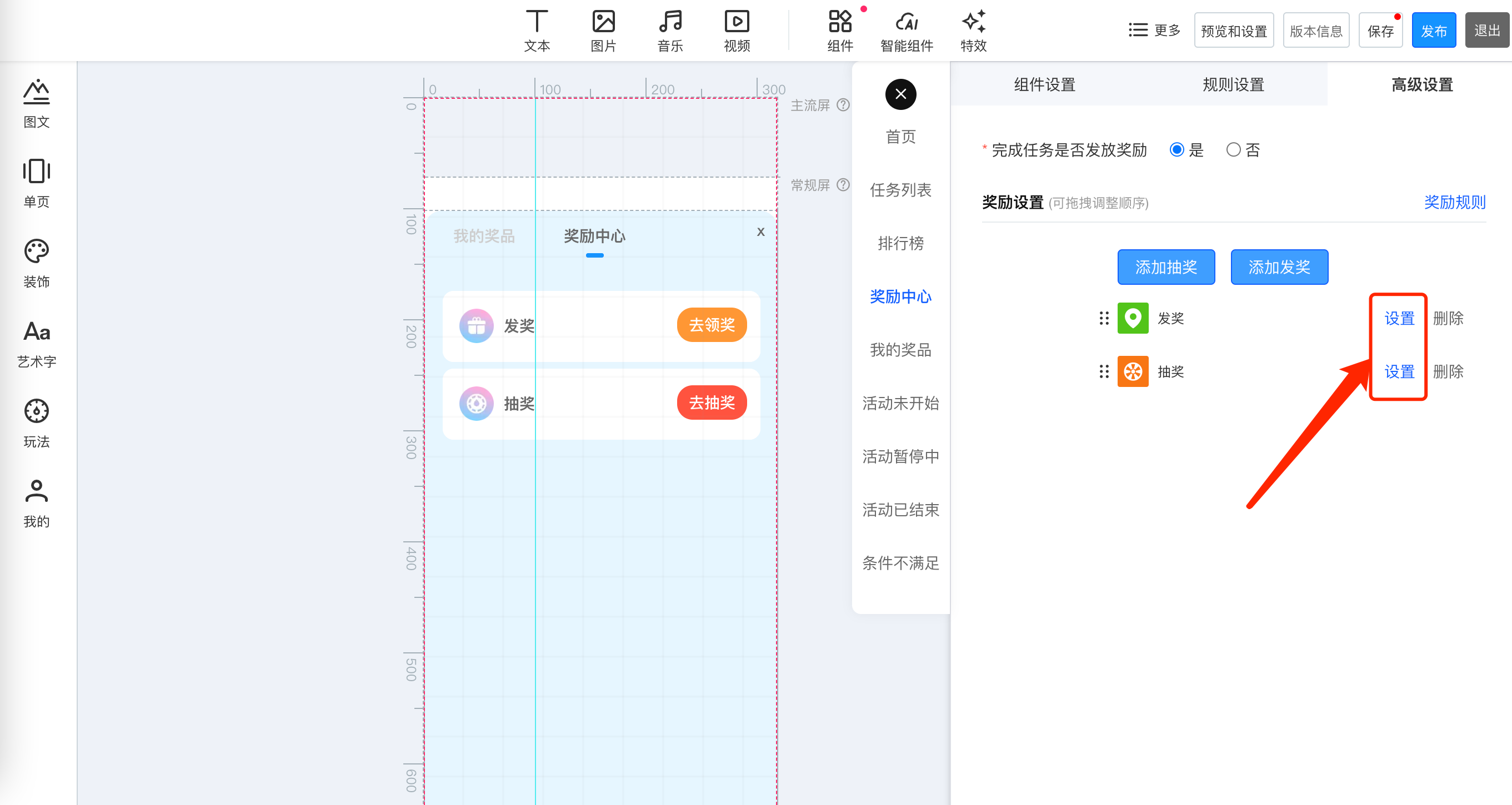
Task: Click the 退出 exit button
Action: pyautogui.click(x=1487, y=30)
